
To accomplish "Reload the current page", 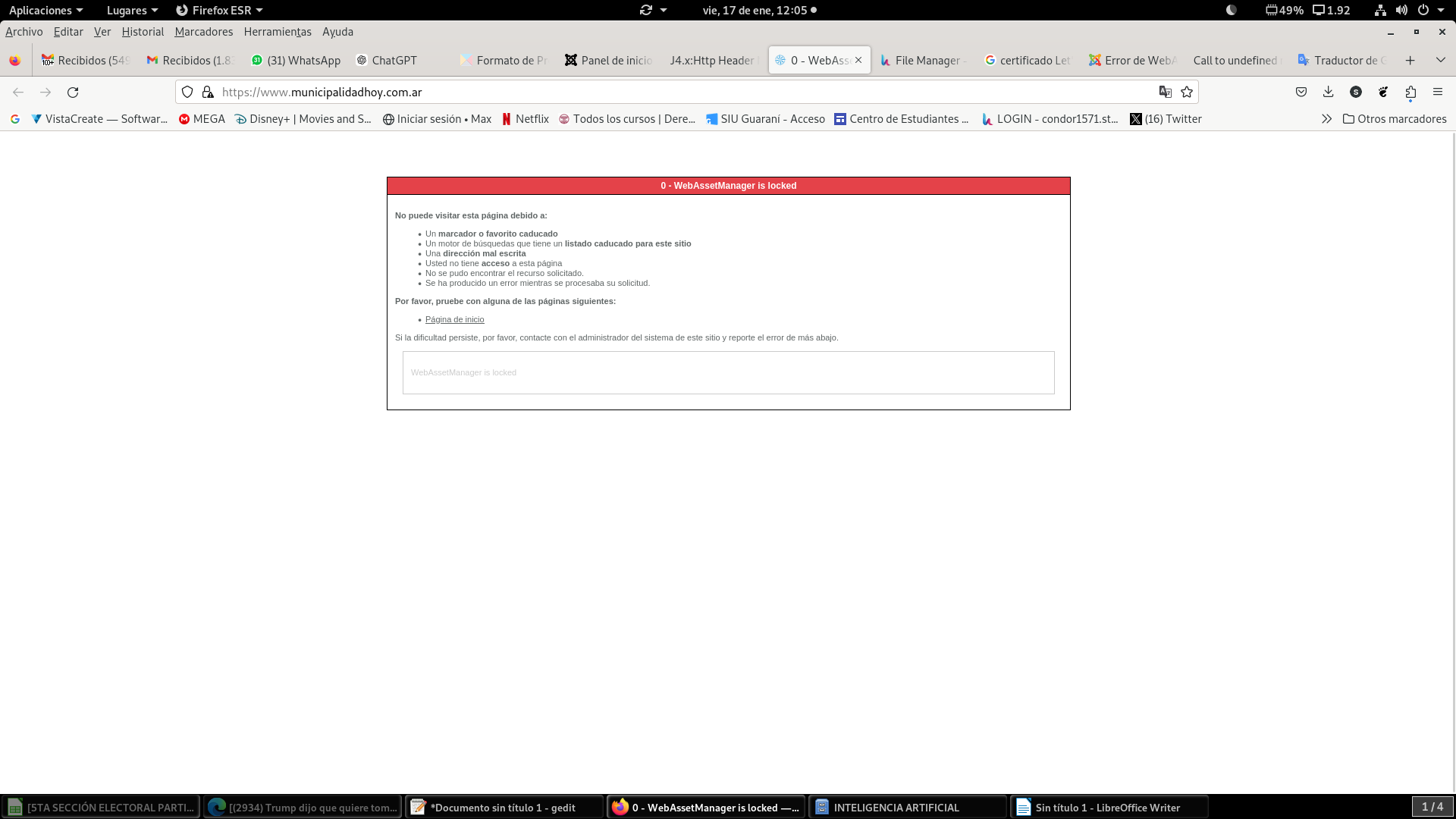I will [73, 92].
